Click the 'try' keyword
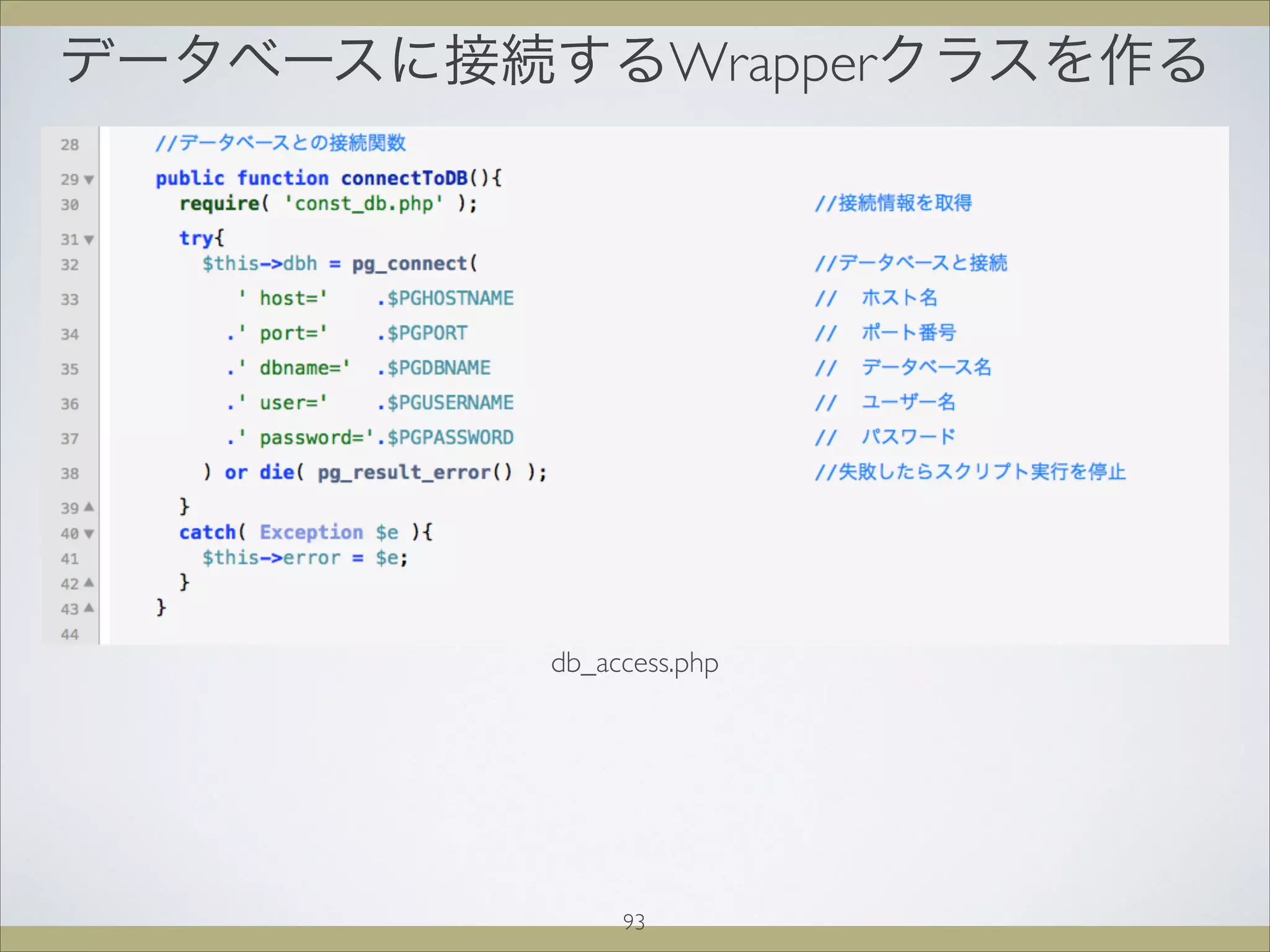The width and height of the screenshot is (1270, 952). tap(196, 239)
